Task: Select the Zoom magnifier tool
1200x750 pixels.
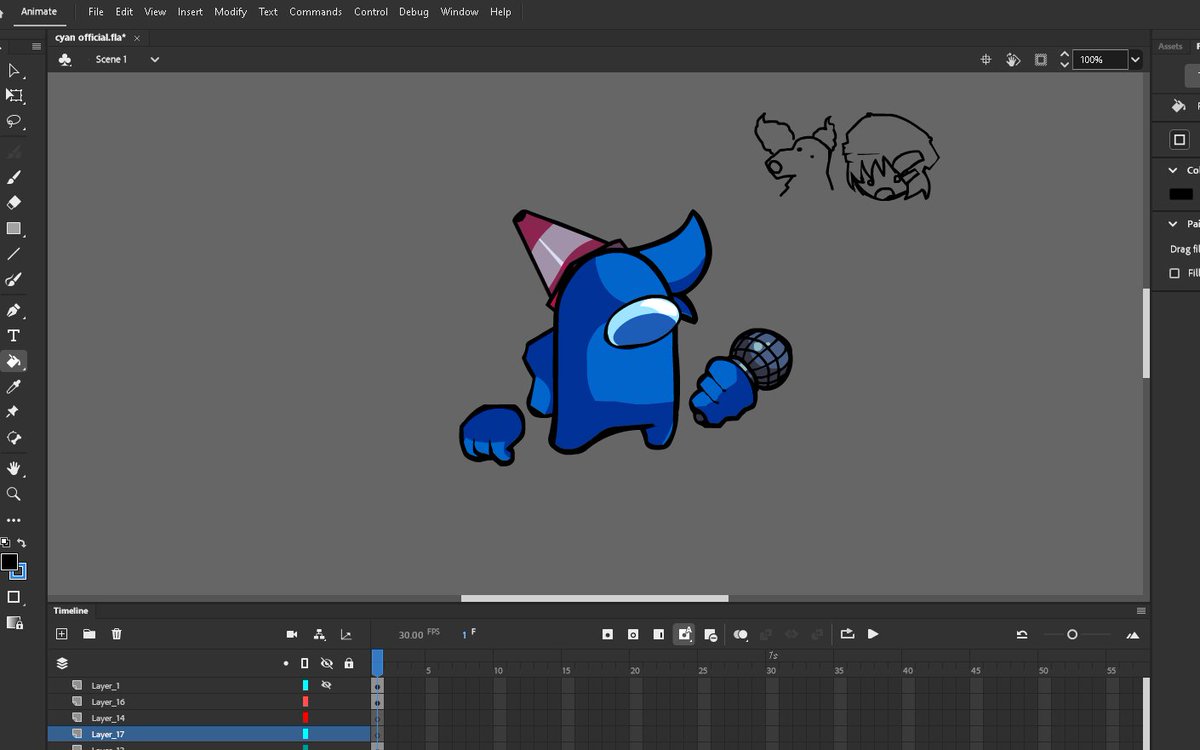Action: [14, 494]
